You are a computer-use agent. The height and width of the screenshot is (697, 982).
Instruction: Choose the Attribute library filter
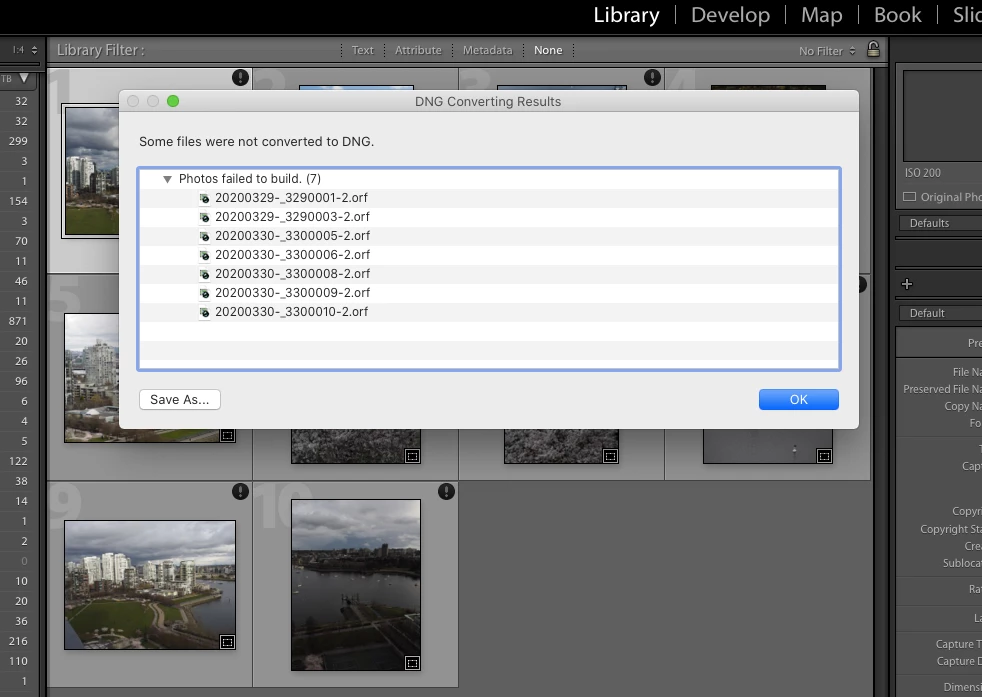coord(418,50)
